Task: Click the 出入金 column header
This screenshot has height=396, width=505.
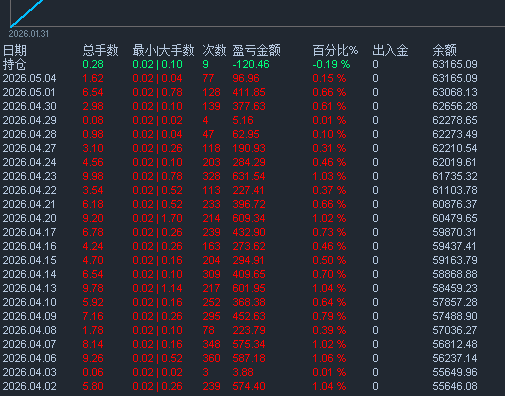Action: click(x=390, y=50)
